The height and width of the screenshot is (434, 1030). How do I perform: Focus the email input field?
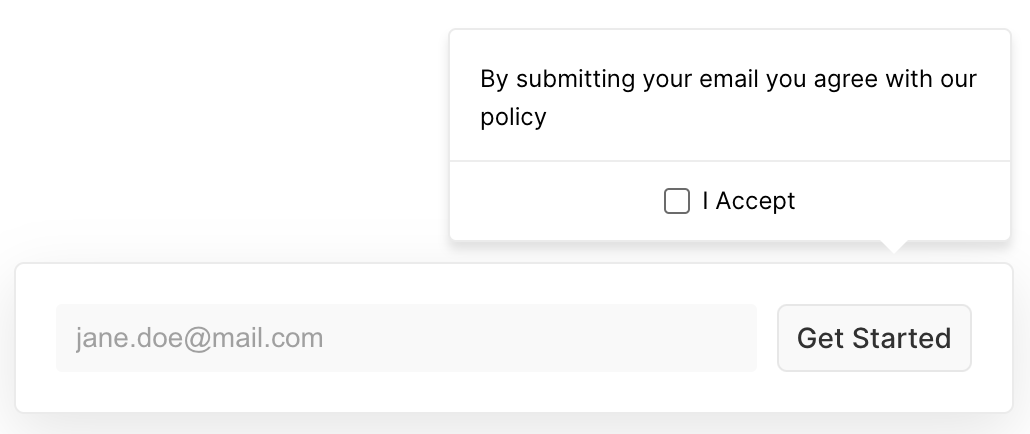coord(406,338)
